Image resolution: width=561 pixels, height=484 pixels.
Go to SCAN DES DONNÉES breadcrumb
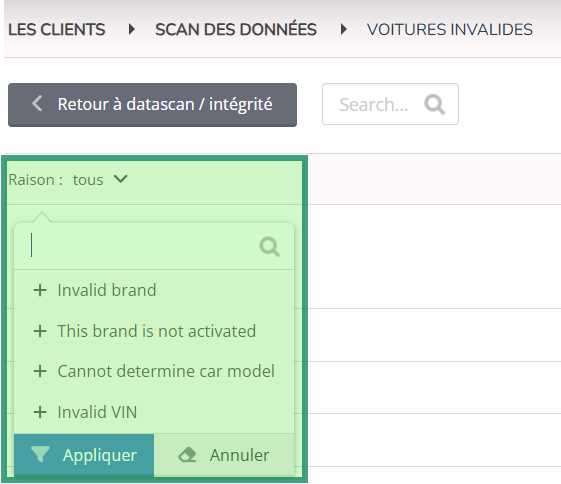(x=236, y=29)
